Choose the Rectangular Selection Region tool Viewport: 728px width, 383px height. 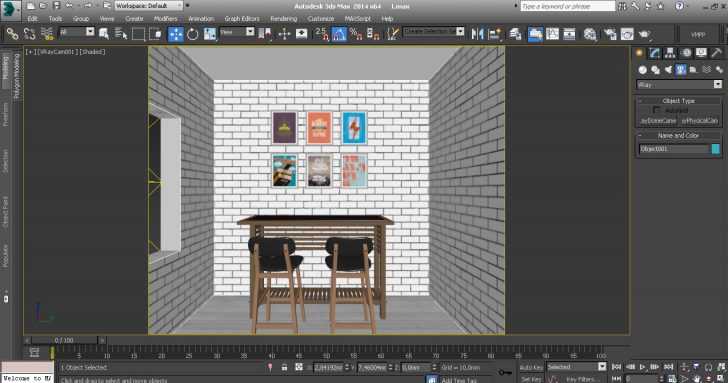(138, 33)
